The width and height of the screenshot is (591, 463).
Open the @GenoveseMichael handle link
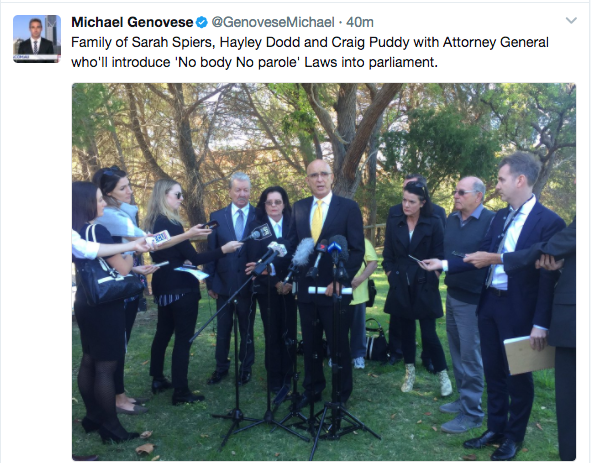273,22
